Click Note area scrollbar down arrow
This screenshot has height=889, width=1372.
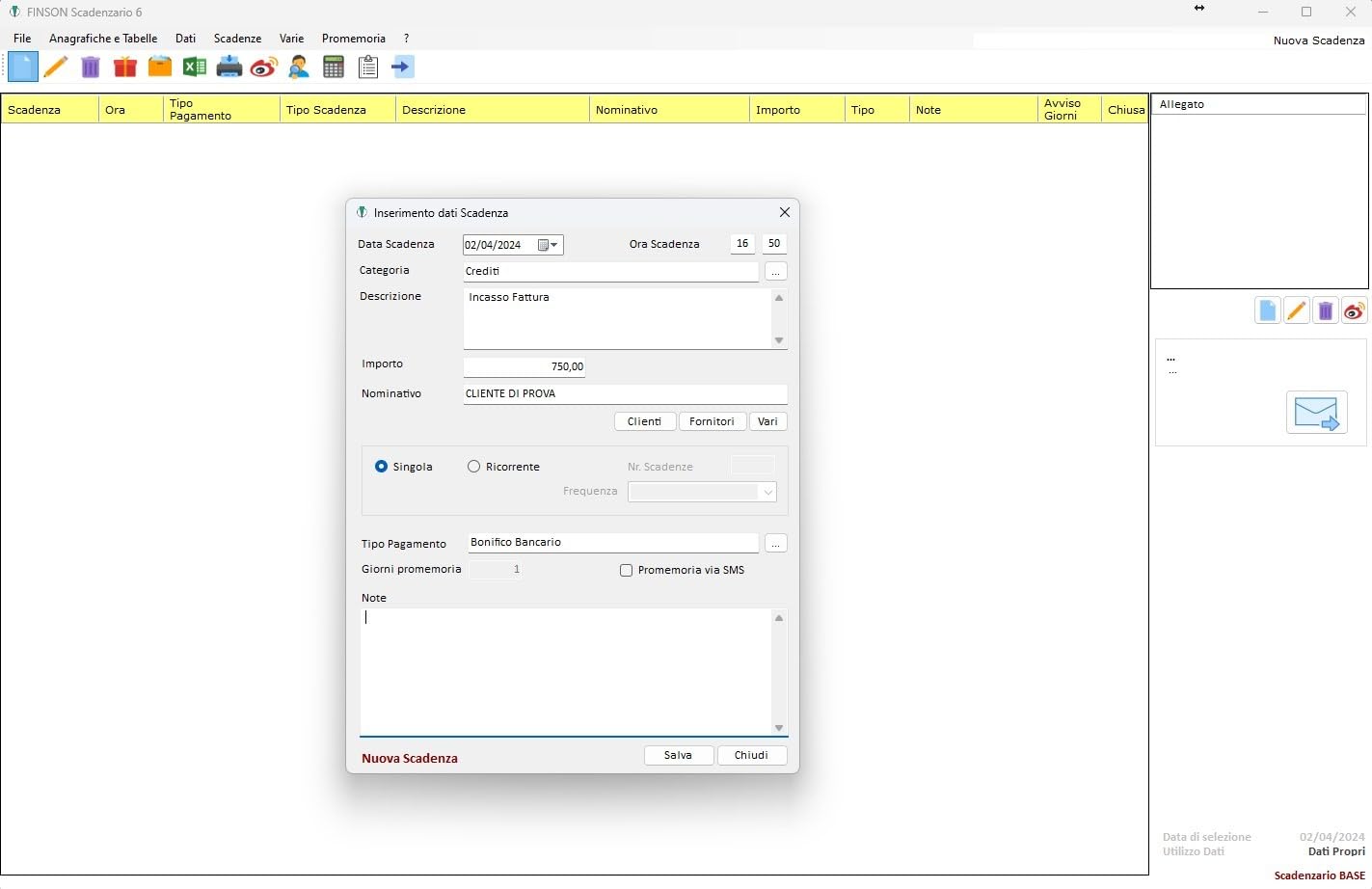[x=779, y=728]
